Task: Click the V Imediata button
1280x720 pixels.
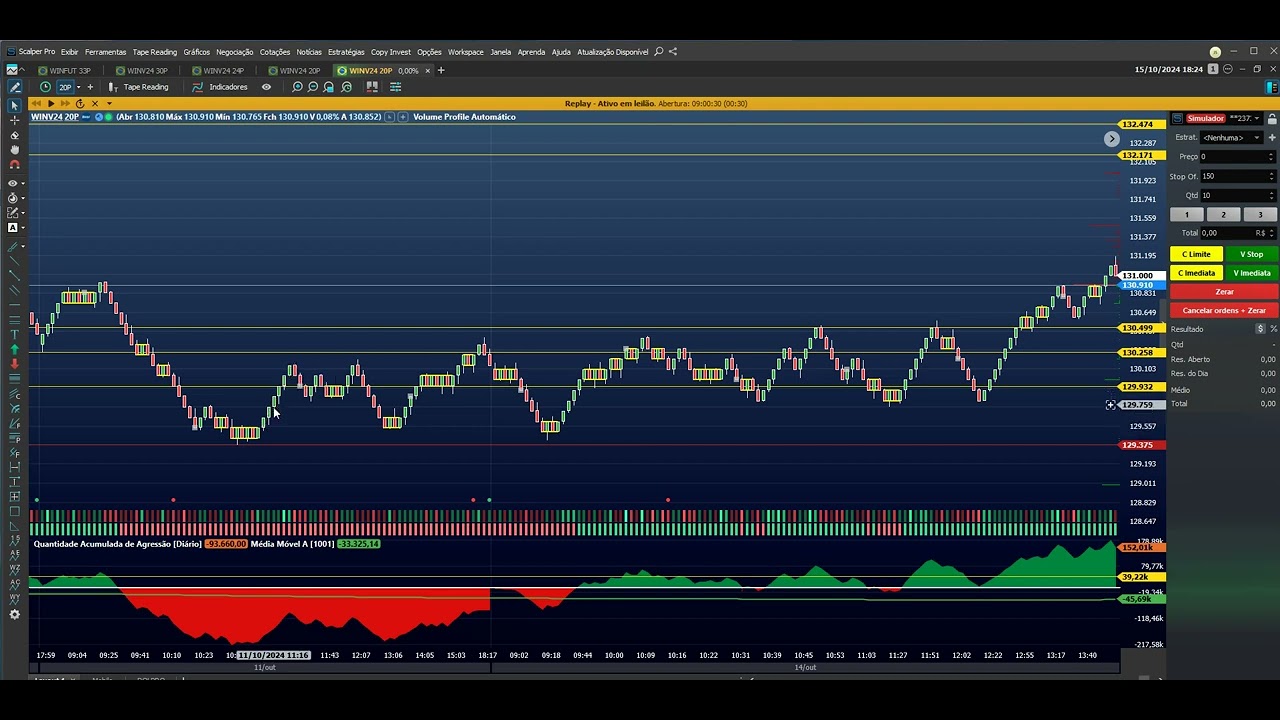Action: click(1251, 273)
